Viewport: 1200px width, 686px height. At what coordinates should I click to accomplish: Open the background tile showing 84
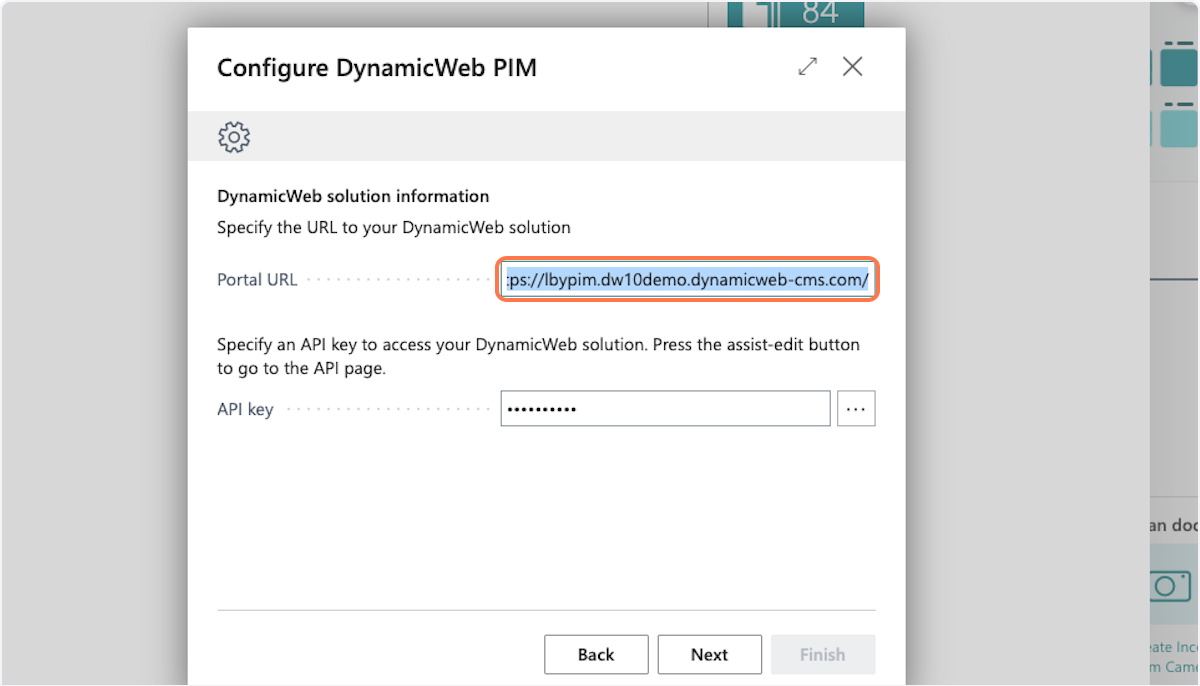[820, 13]
